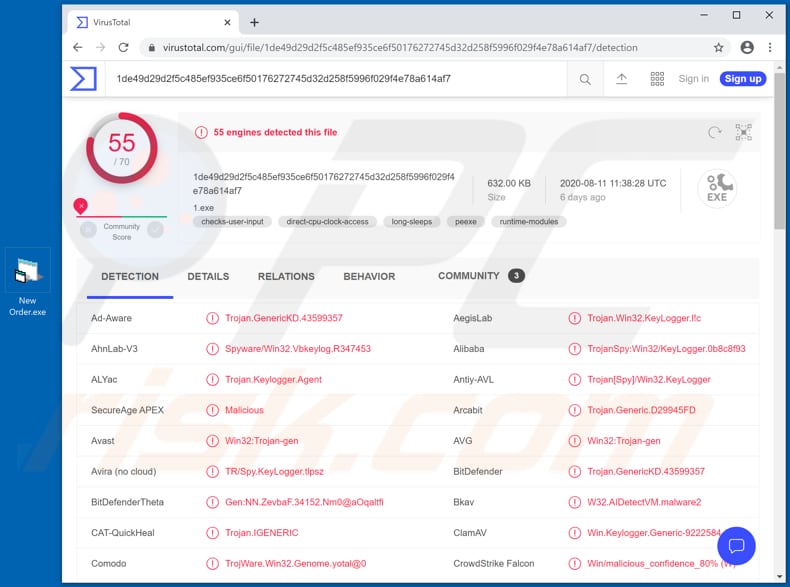Click the hash search input field
Screen dimensions: 790x587
[336, 79]
